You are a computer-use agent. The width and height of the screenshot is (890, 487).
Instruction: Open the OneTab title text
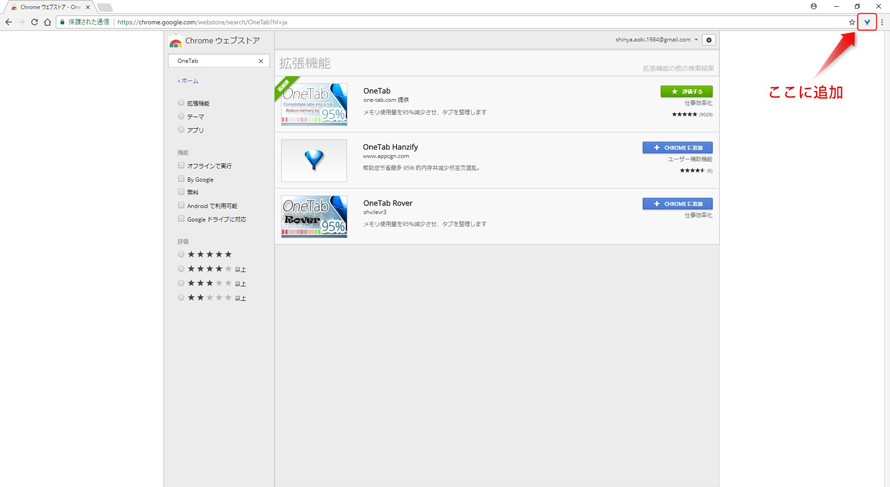tap(377, 91)
